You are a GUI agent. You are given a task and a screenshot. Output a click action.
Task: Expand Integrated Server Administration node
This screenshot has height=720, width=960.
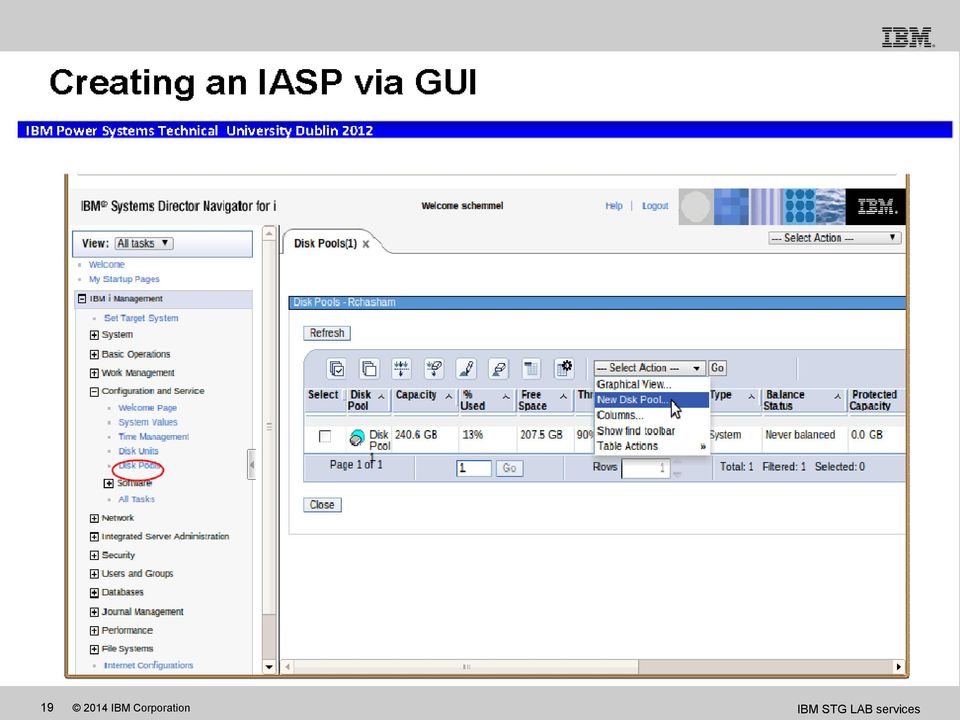[94, 537]
